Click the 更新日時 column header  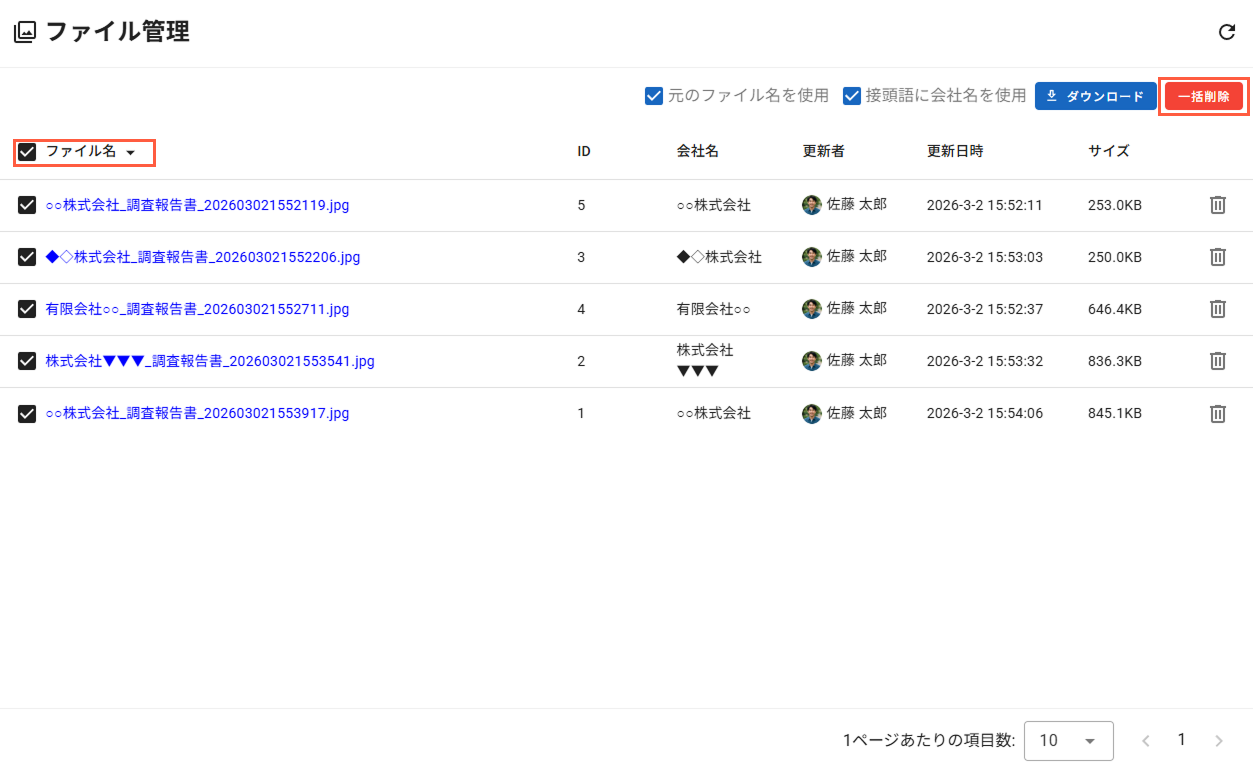click(954, 152)
